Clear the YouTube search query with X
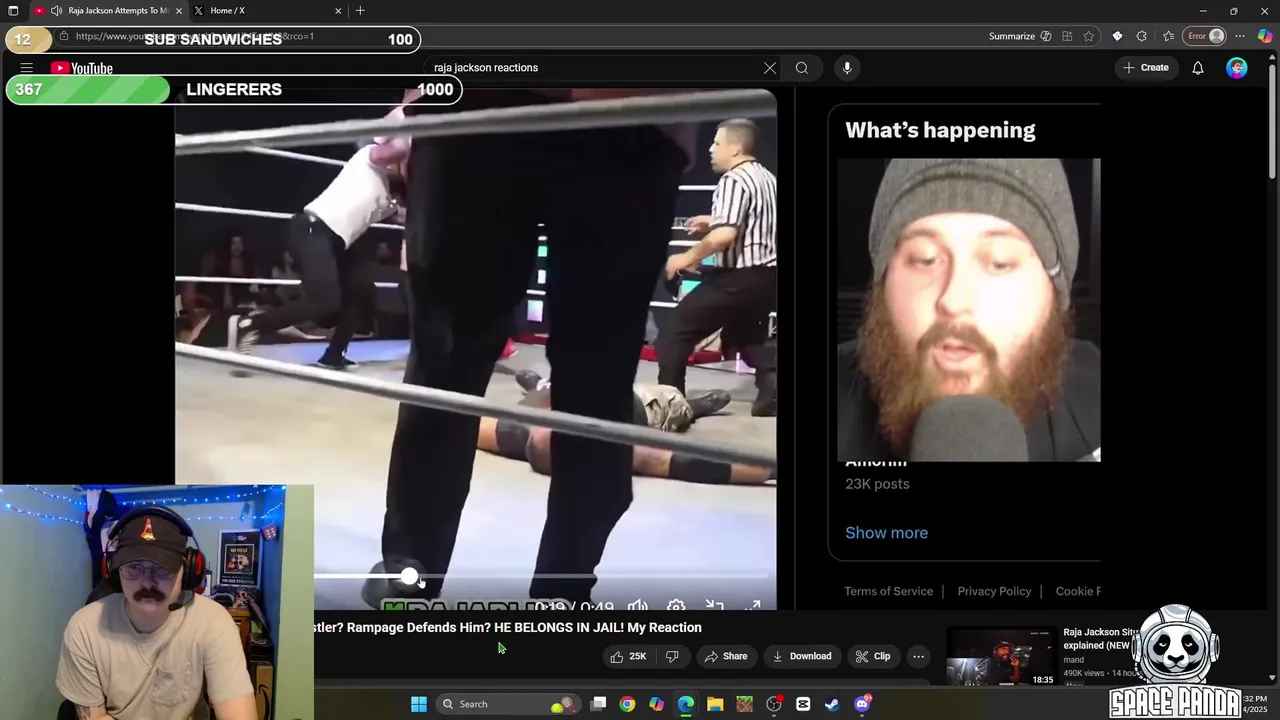 [770, 68]
